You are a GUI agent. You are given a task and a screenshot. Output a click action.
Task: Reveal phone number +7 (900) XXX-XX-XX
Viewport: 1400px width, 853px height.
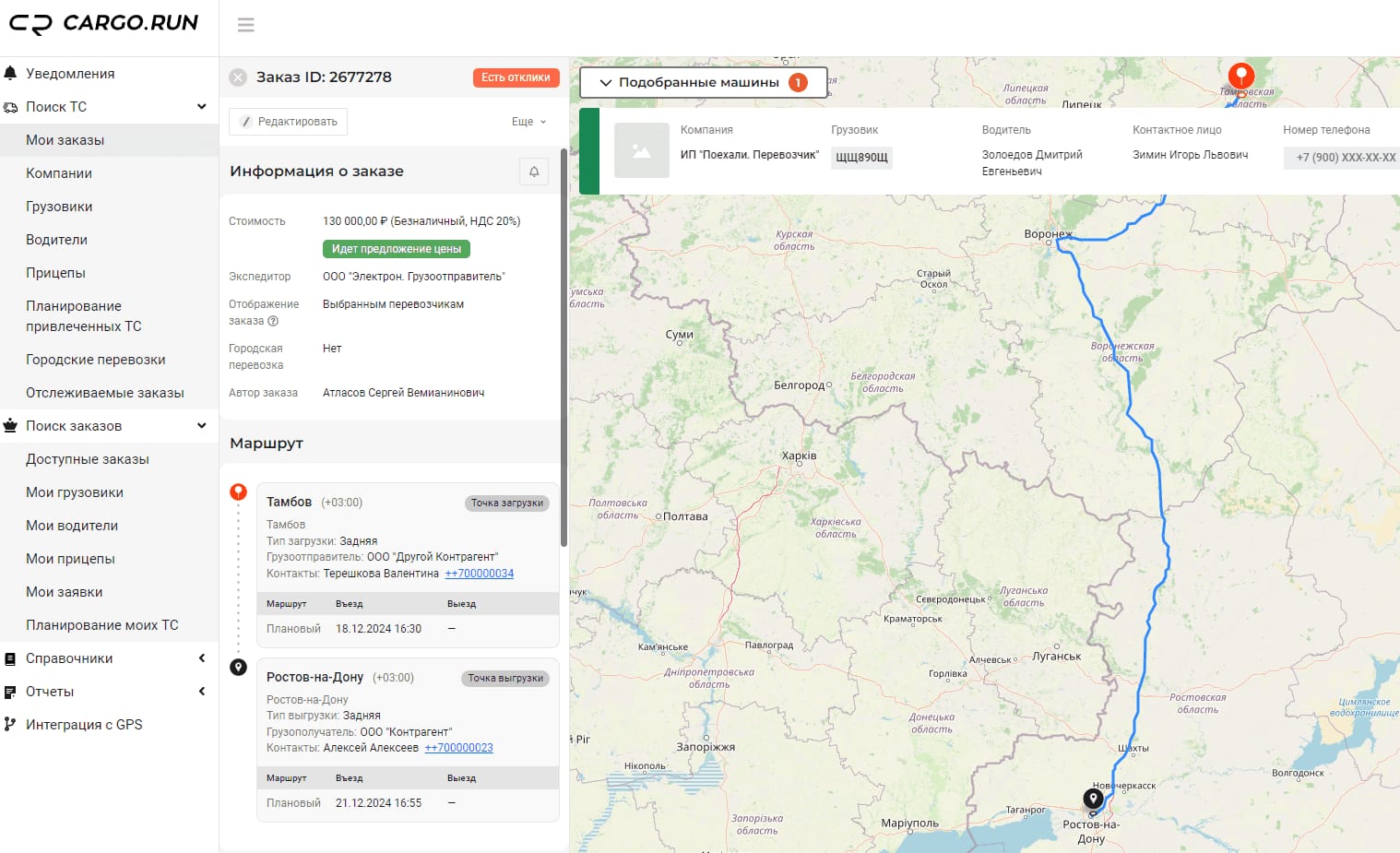click(x=1342, y=158)
